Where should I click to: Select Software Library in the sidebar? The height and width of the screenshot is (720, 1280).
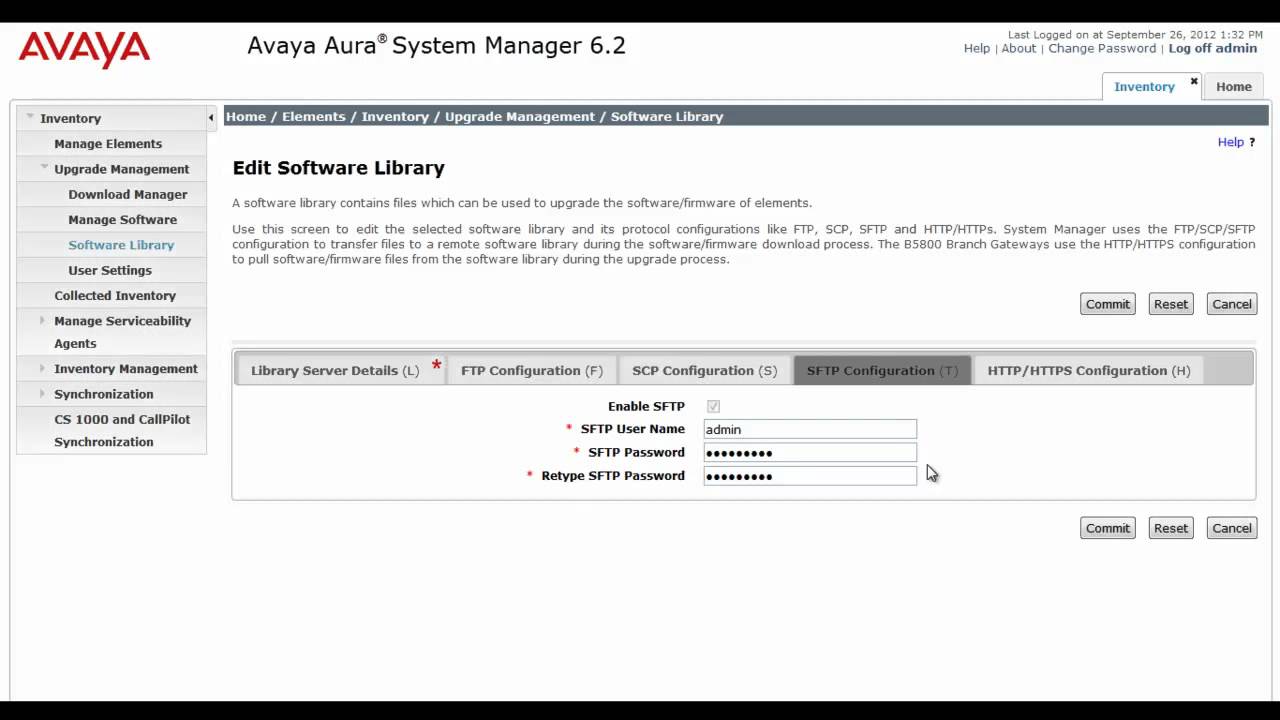click(121, 245)
